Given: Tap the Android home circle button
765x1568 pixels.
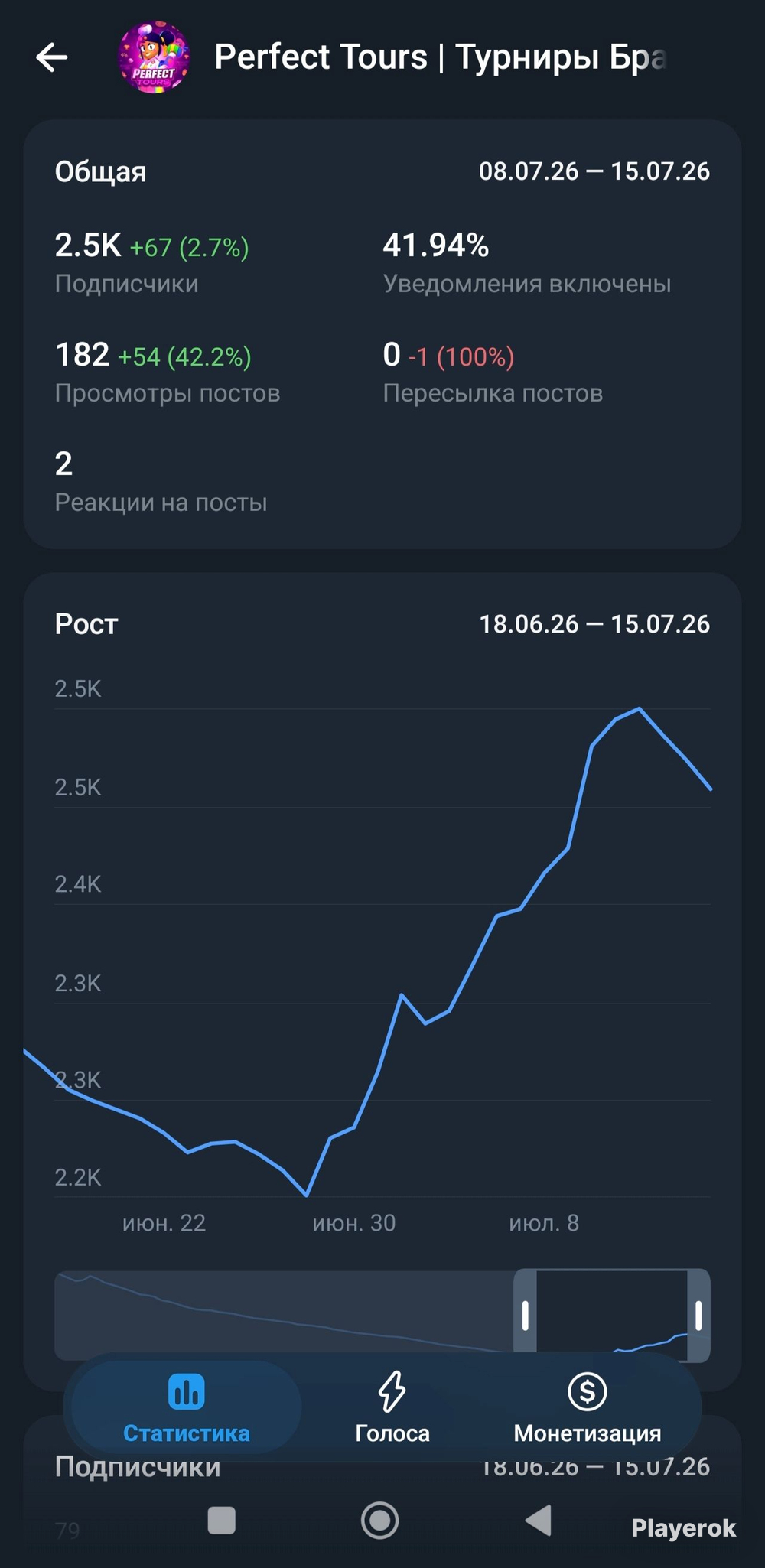Looking at the screenshot, I should coord(380,1520).
